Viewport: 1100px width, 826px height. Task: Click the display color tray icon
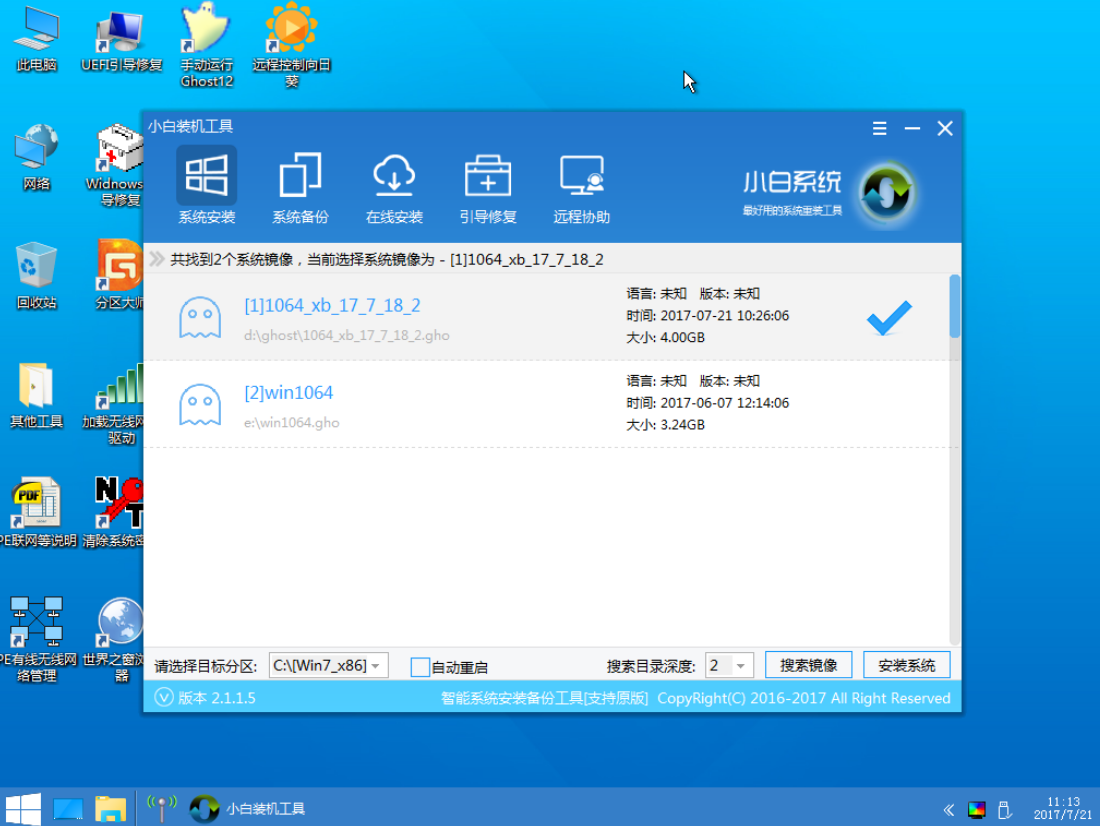point(977,811)
